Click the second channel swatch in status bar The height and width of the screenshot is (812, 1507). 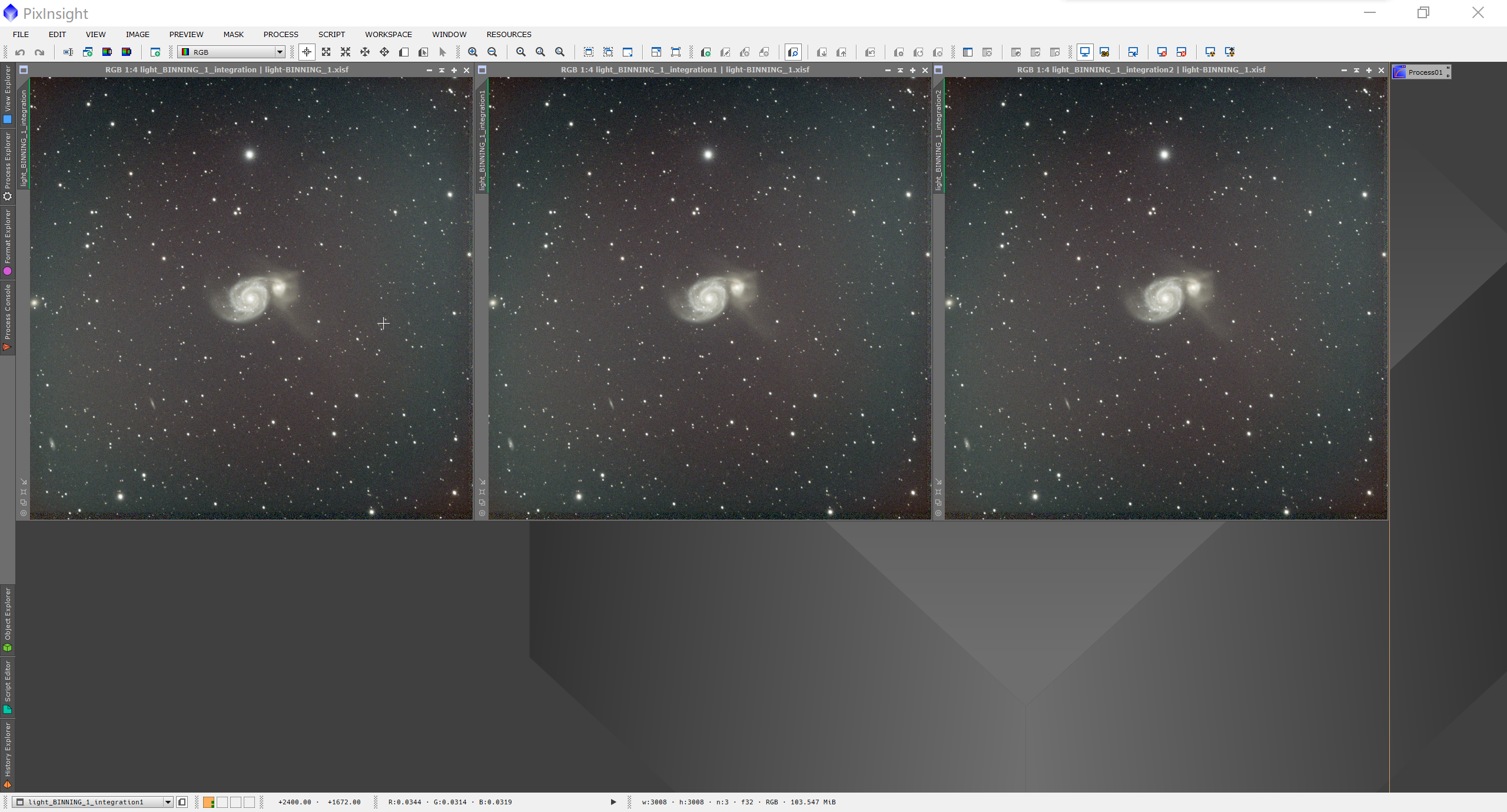222,802
